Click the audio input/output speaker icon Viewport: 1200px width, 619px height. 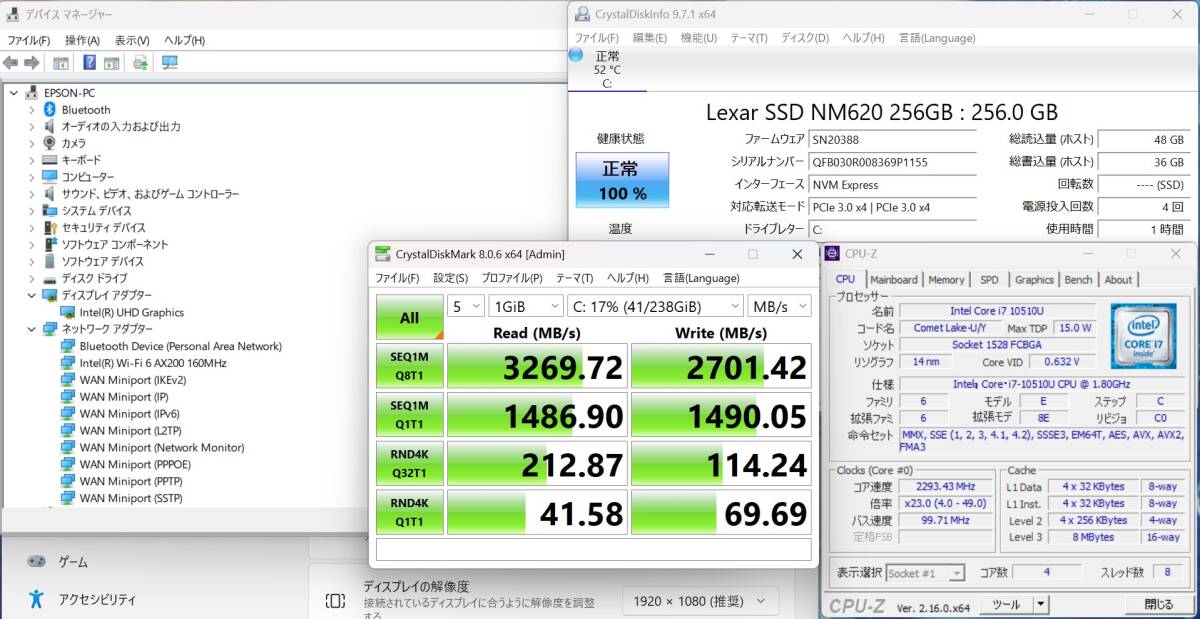[49, 127]
